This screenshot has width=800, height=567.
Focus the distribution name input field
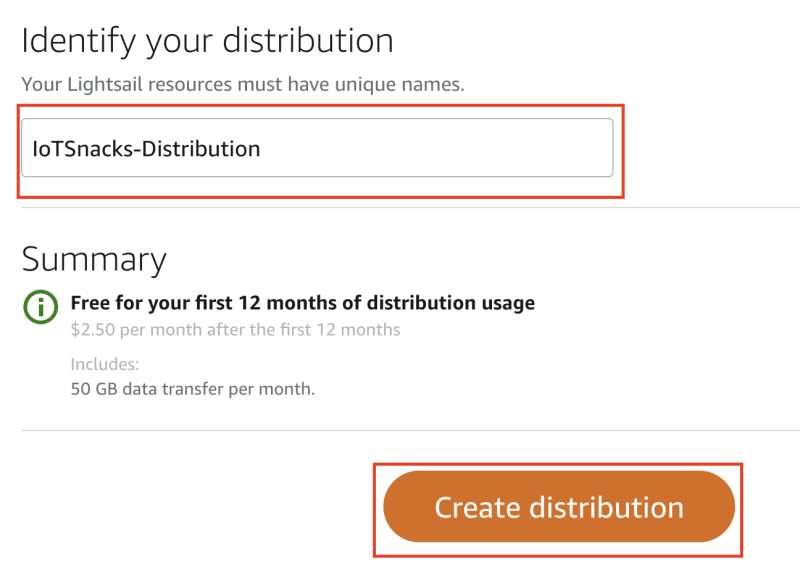(x=317, y=148)
